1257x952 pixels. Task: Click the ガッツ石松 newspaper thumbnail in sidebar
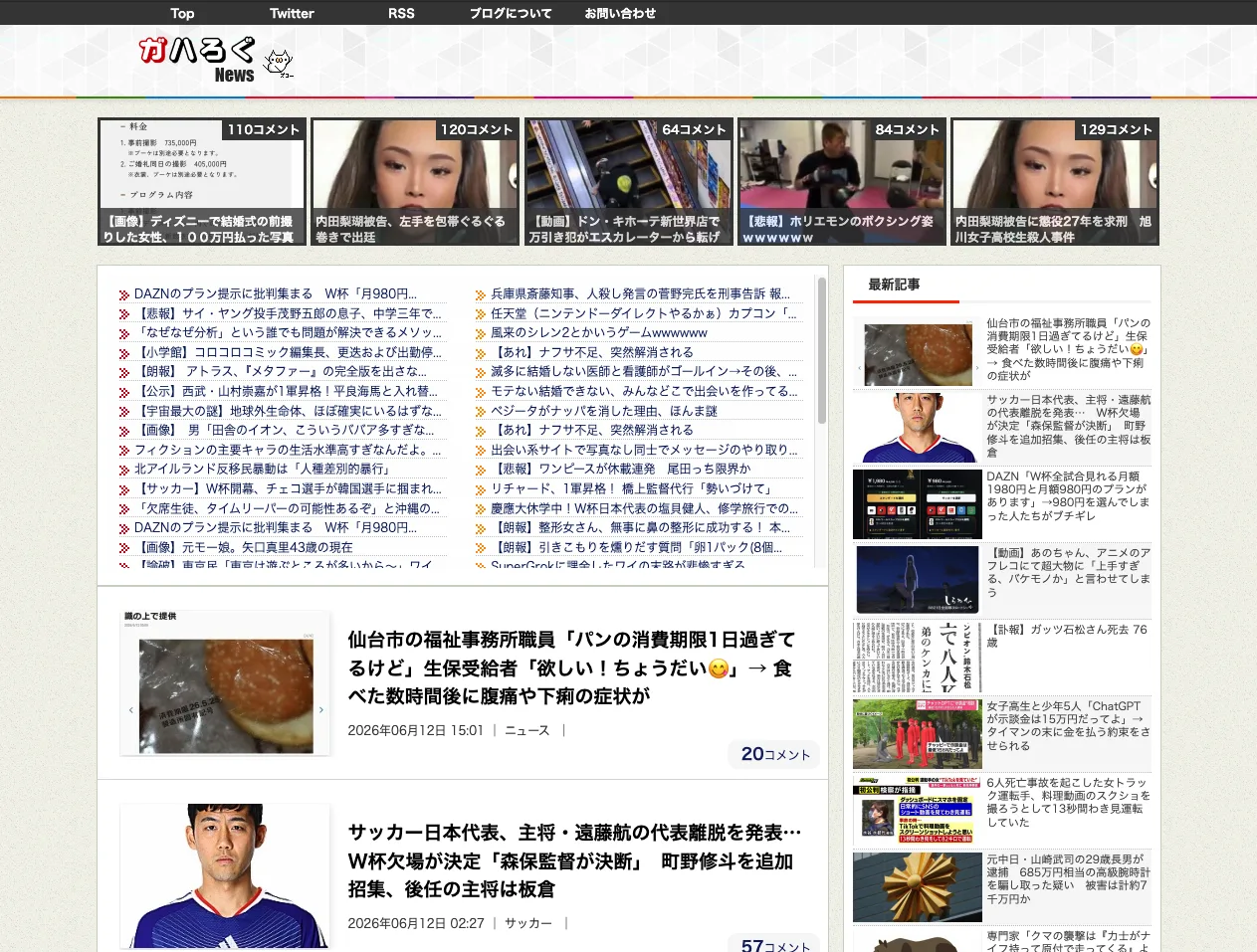[x=918, y=658]
